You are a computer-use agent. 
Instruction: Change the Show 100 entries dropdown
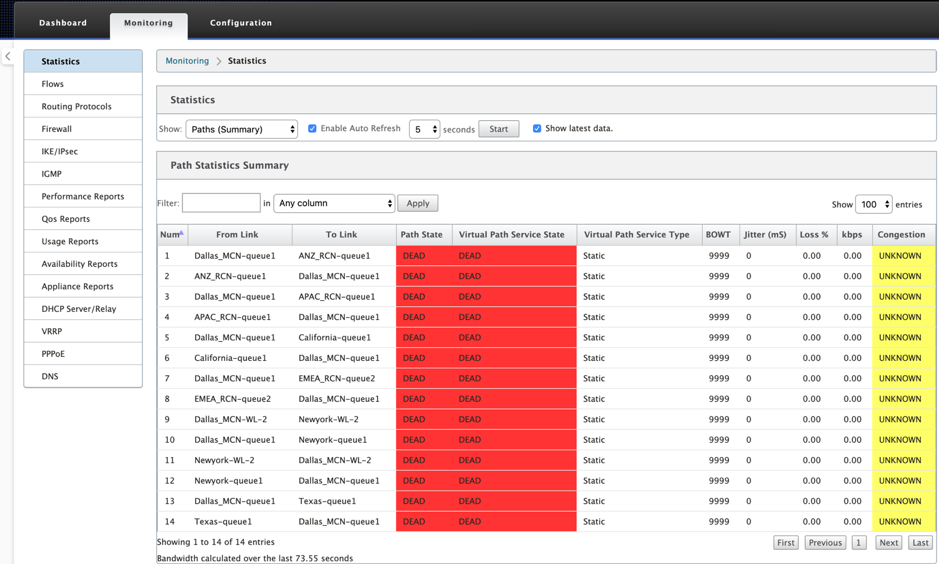coord(874,205)
